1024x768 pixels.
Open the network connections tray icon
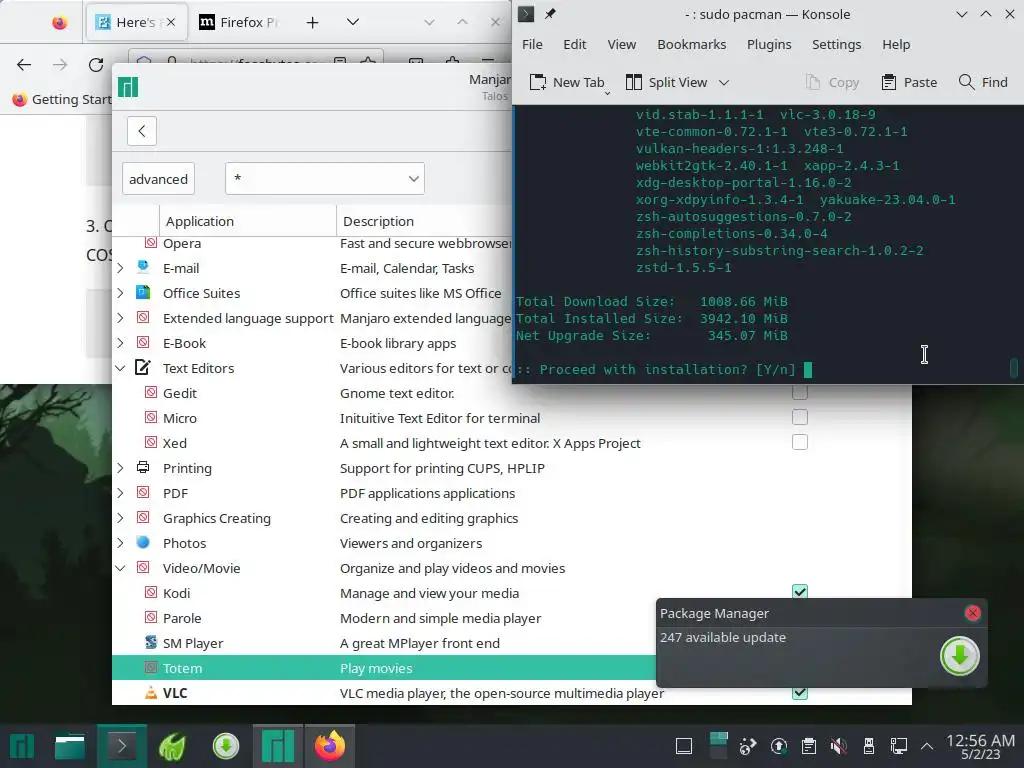[x=899, y=746]
